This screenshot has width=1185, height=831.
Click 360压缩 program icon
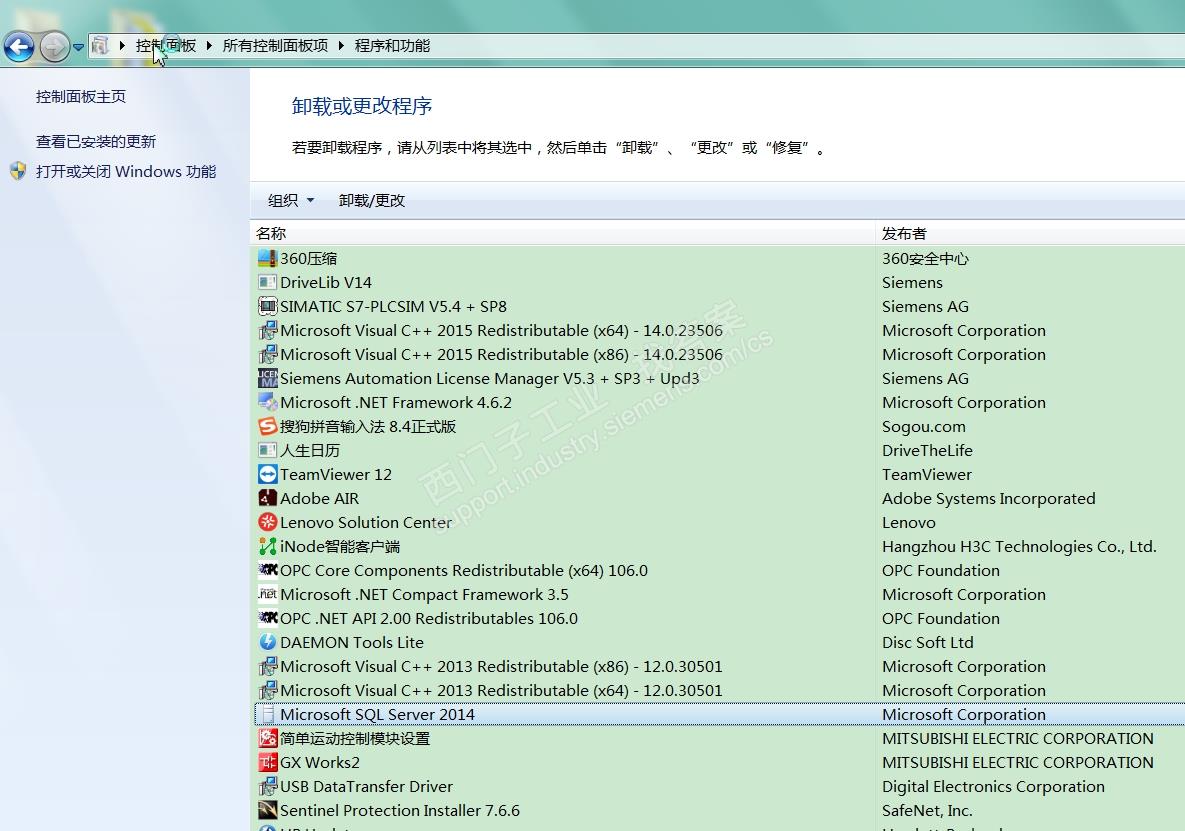click(268, 258)
